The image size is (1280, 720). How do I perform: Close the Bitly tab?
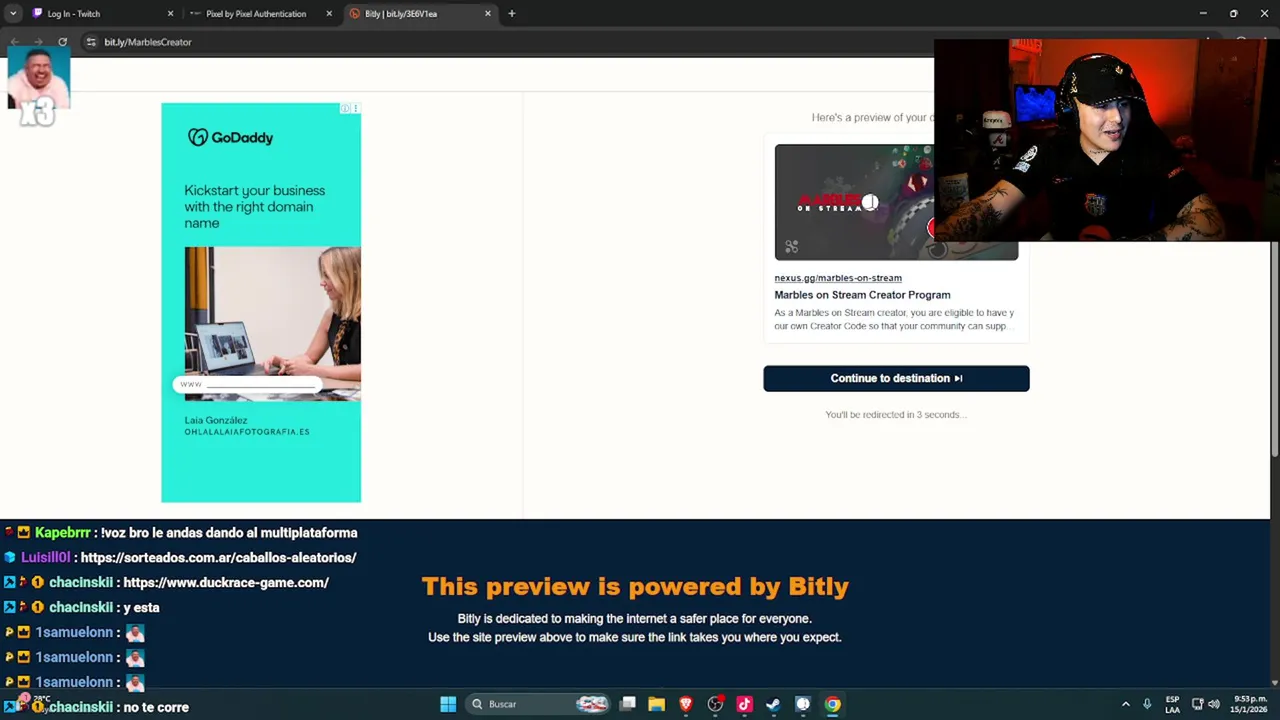[488, 14]
